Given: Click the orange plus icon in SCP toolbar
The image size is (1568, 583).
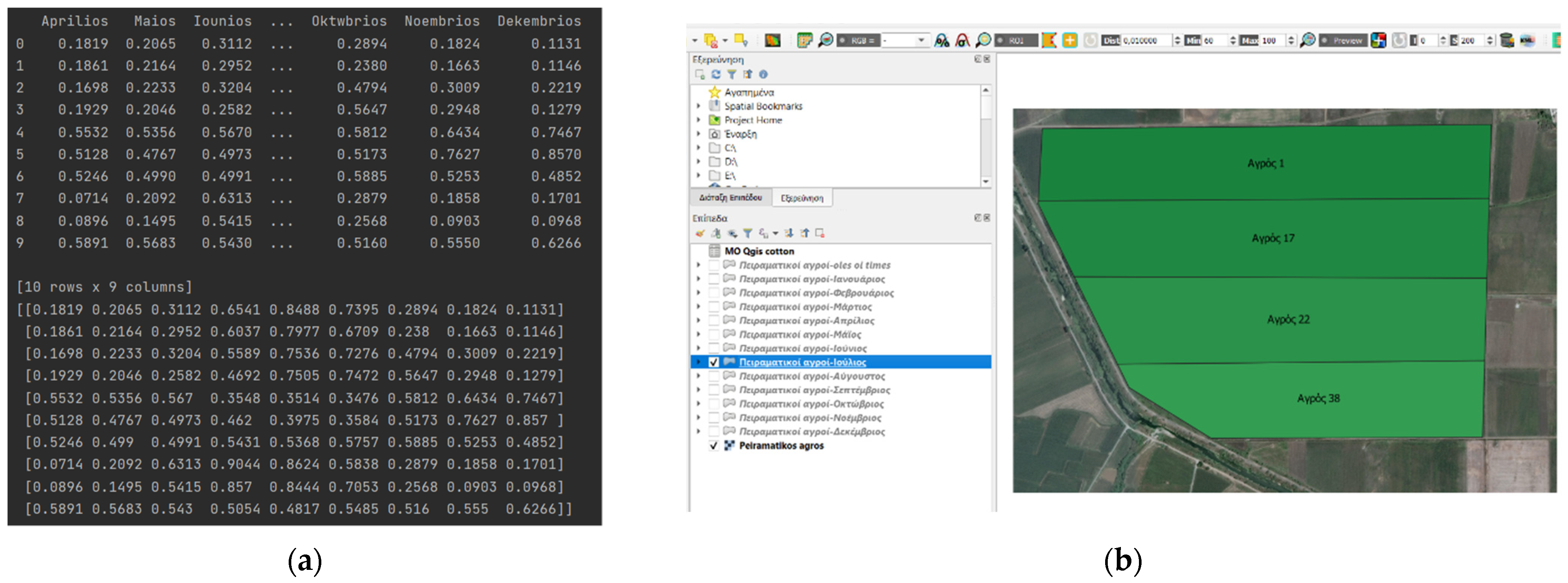Looking at the screenshot, I should click(x=1069, y=40).
